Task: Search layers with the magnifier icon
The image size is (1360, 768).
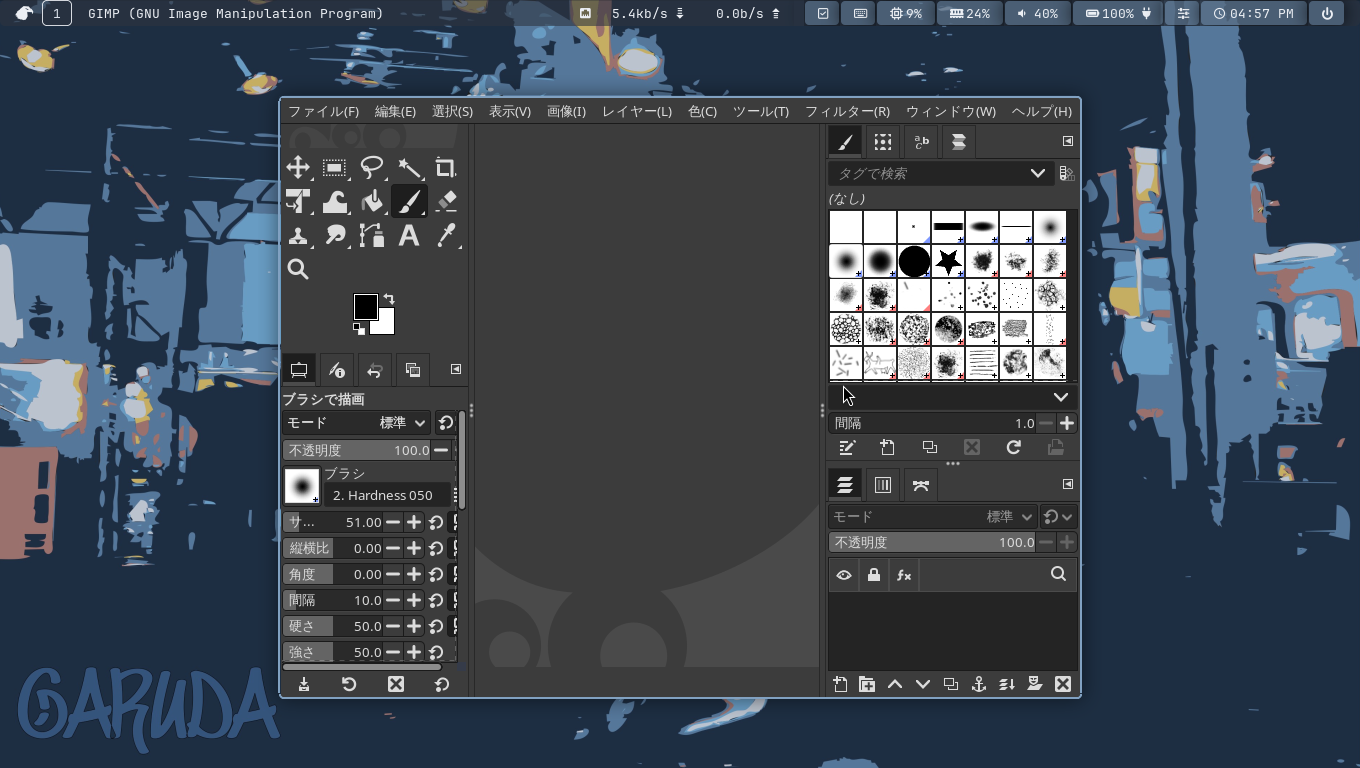Action: click(1058, 574)
